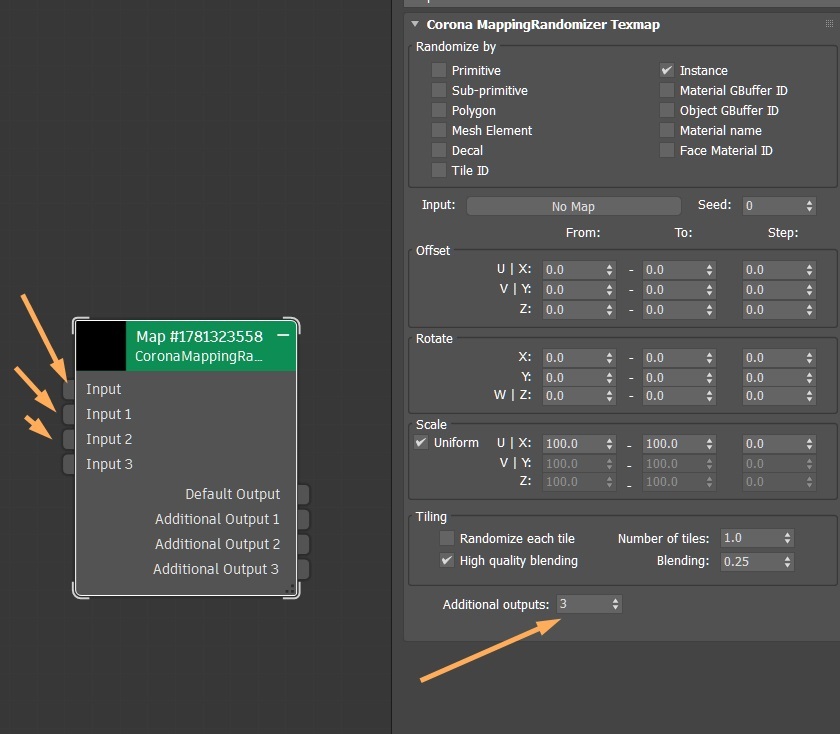
Task: Toggle the Uniform scale checkbox
Action: tap(421, 443)
